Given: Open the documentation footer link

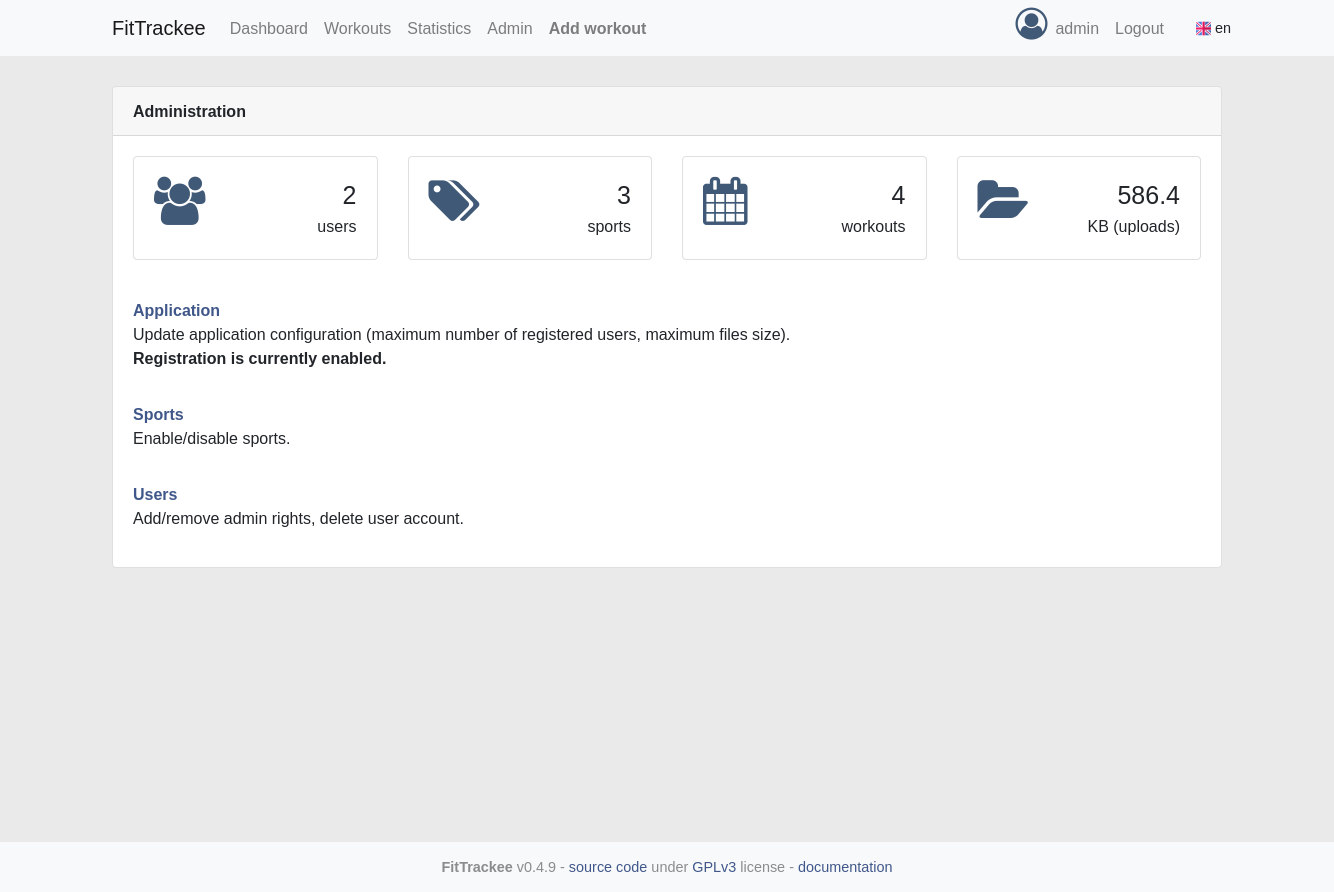Looking at the screenshot, I should pyautogui.click(x=845, y=867).
